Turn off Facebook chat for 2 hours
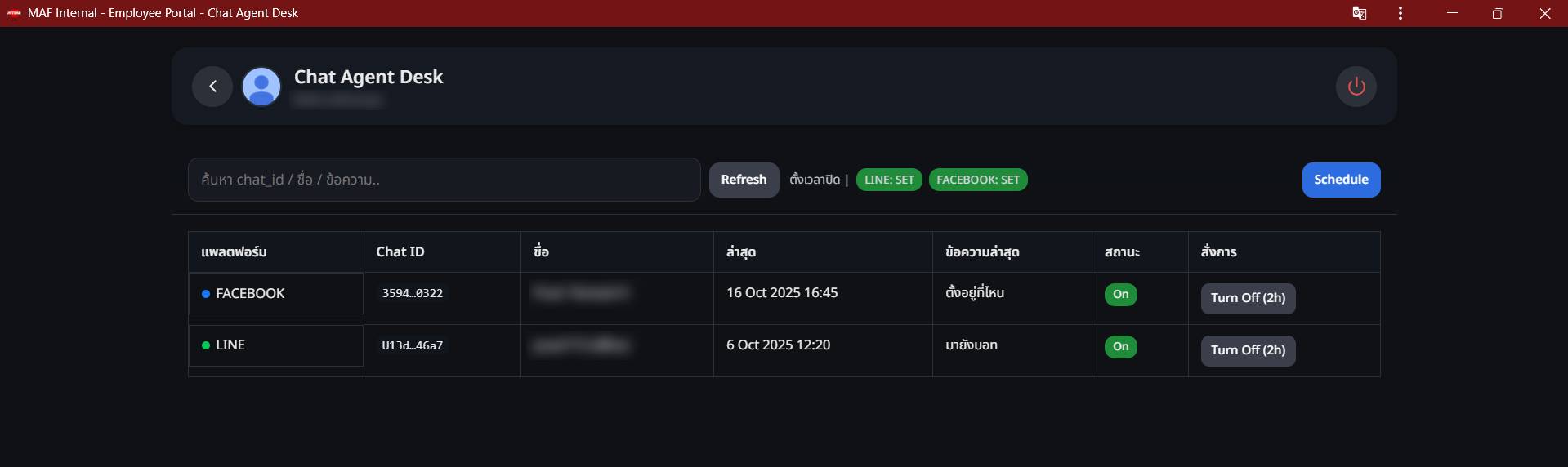This screenshot has height=467, width=1568. 1248,298
